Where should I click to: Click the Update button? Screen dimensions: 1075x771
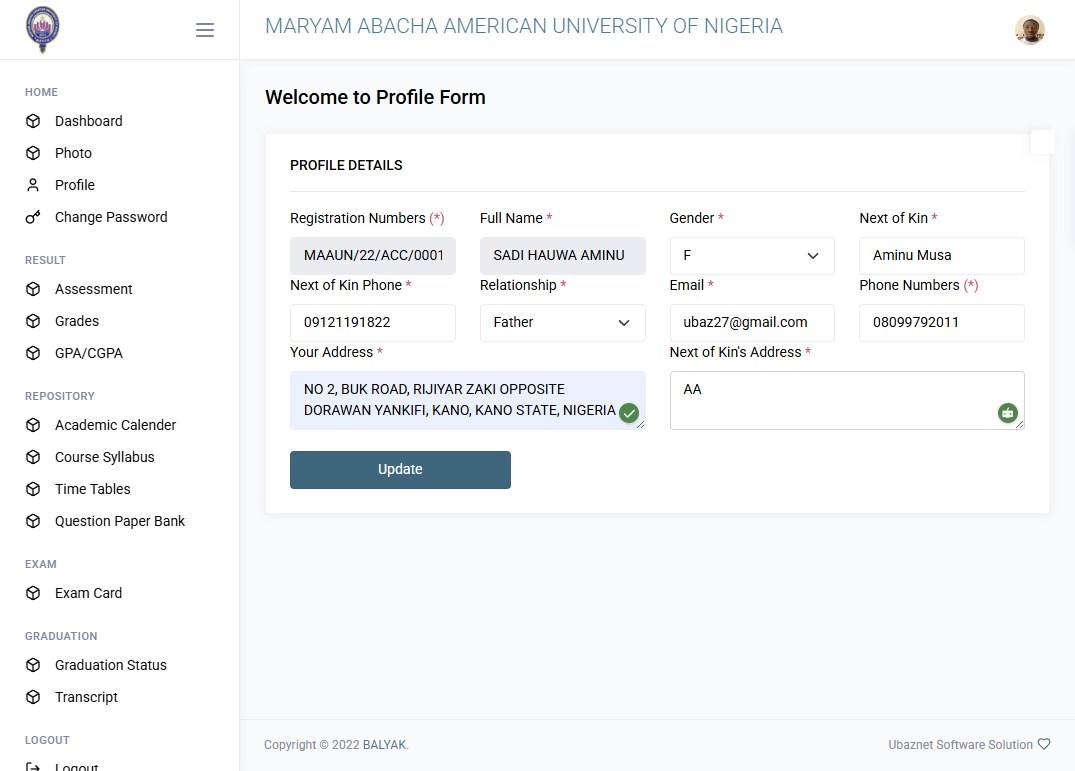[400, 469]
